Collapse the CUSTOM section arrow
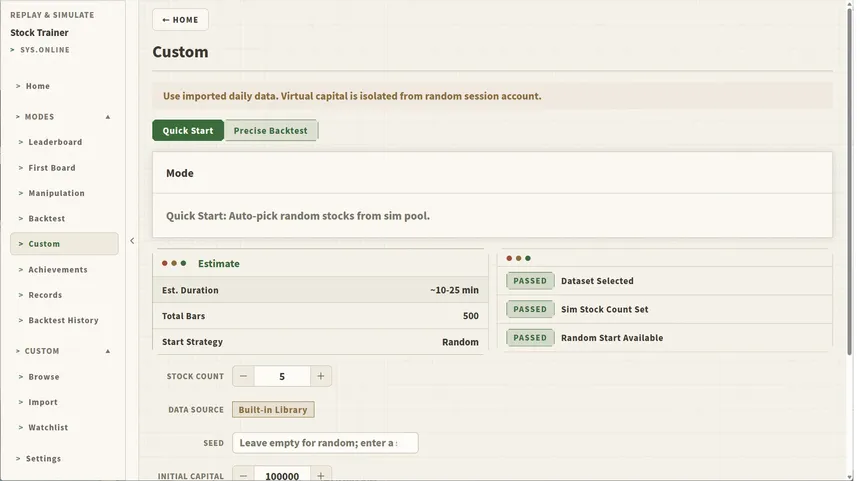The width and height of the screenshot is (860, 481). click(x=108, y=351)
